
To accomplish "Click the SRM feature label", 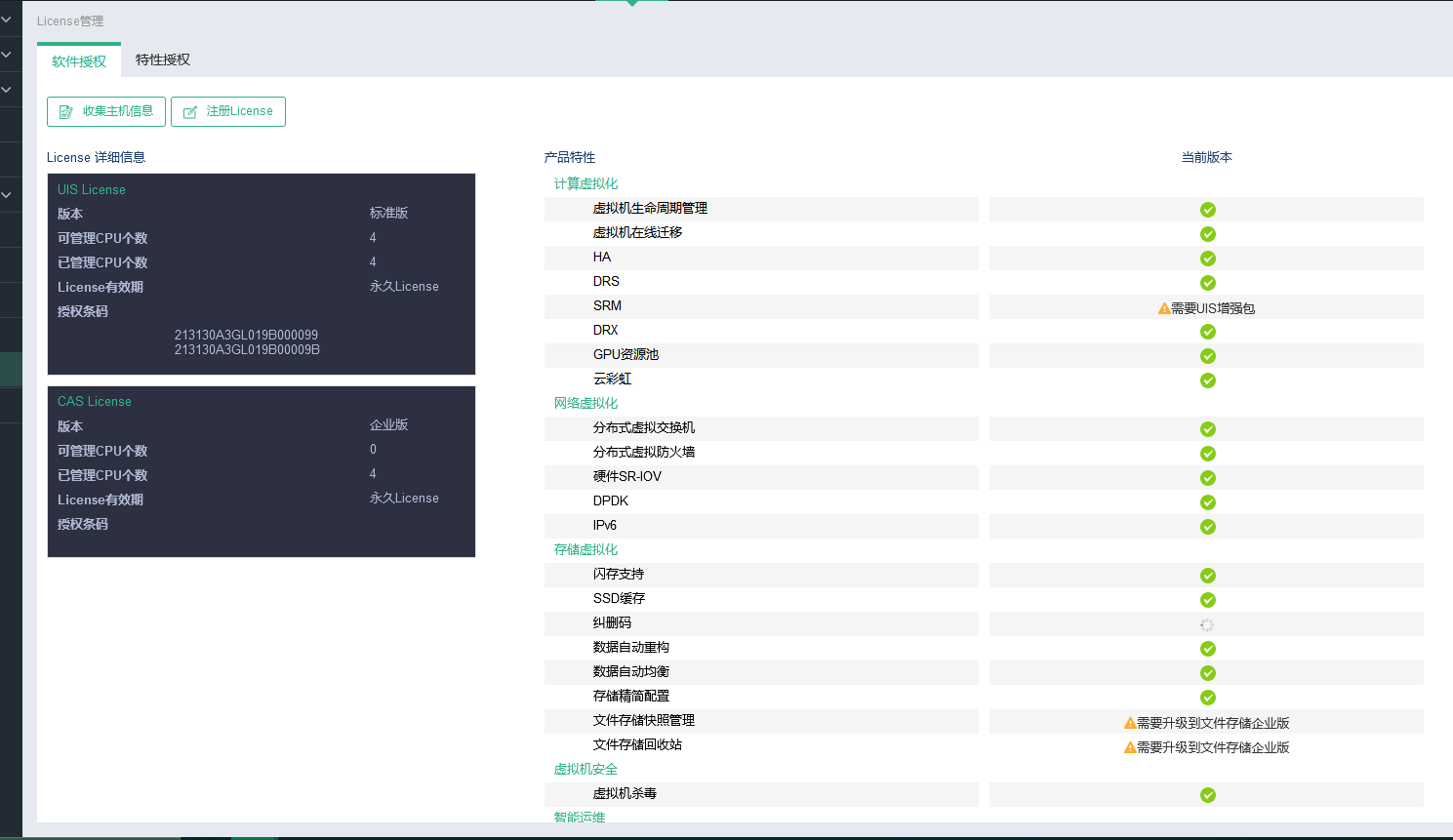I will tap(607, 305).
